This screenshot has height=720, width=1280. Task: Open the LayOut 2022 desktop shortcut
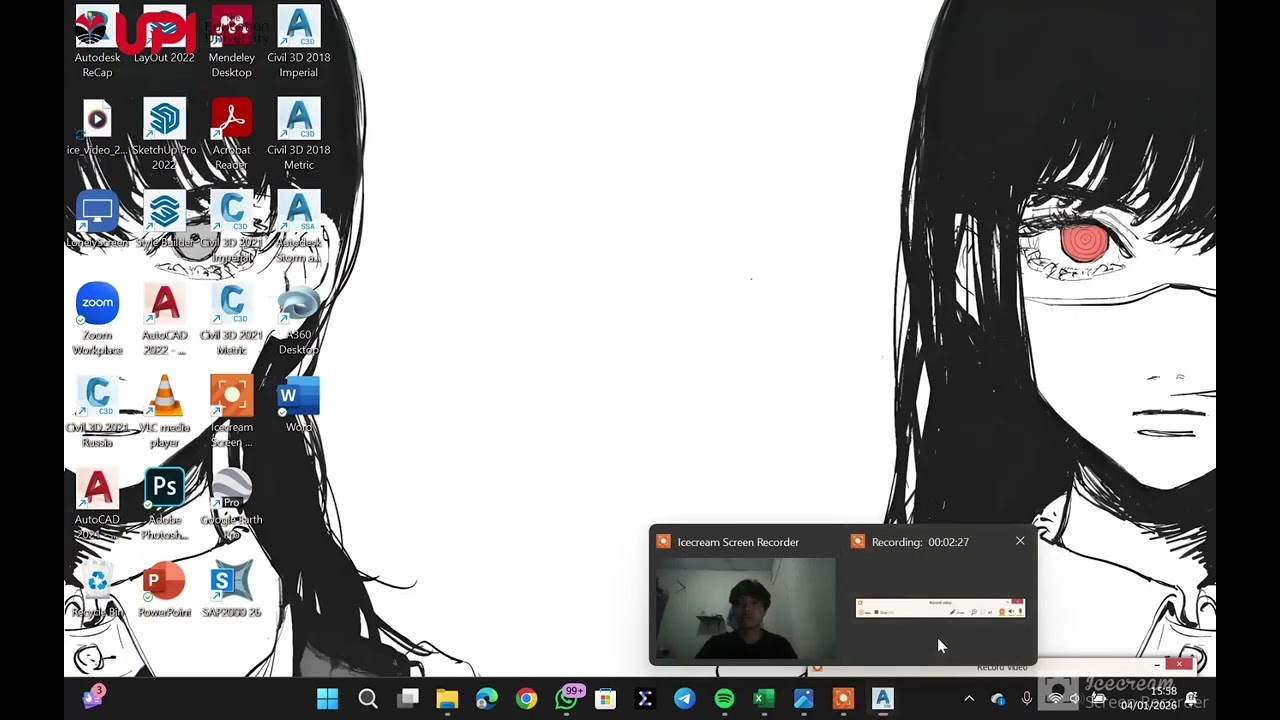[164, 36]
